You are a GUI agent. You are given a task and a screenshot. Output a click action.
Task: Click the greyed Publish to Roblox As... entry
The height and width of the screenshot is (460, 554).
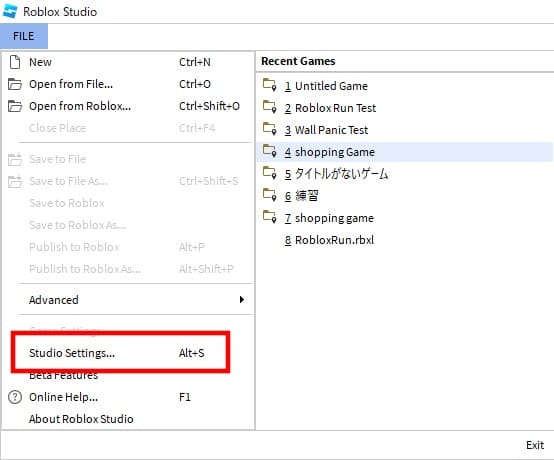coord(128,269)
